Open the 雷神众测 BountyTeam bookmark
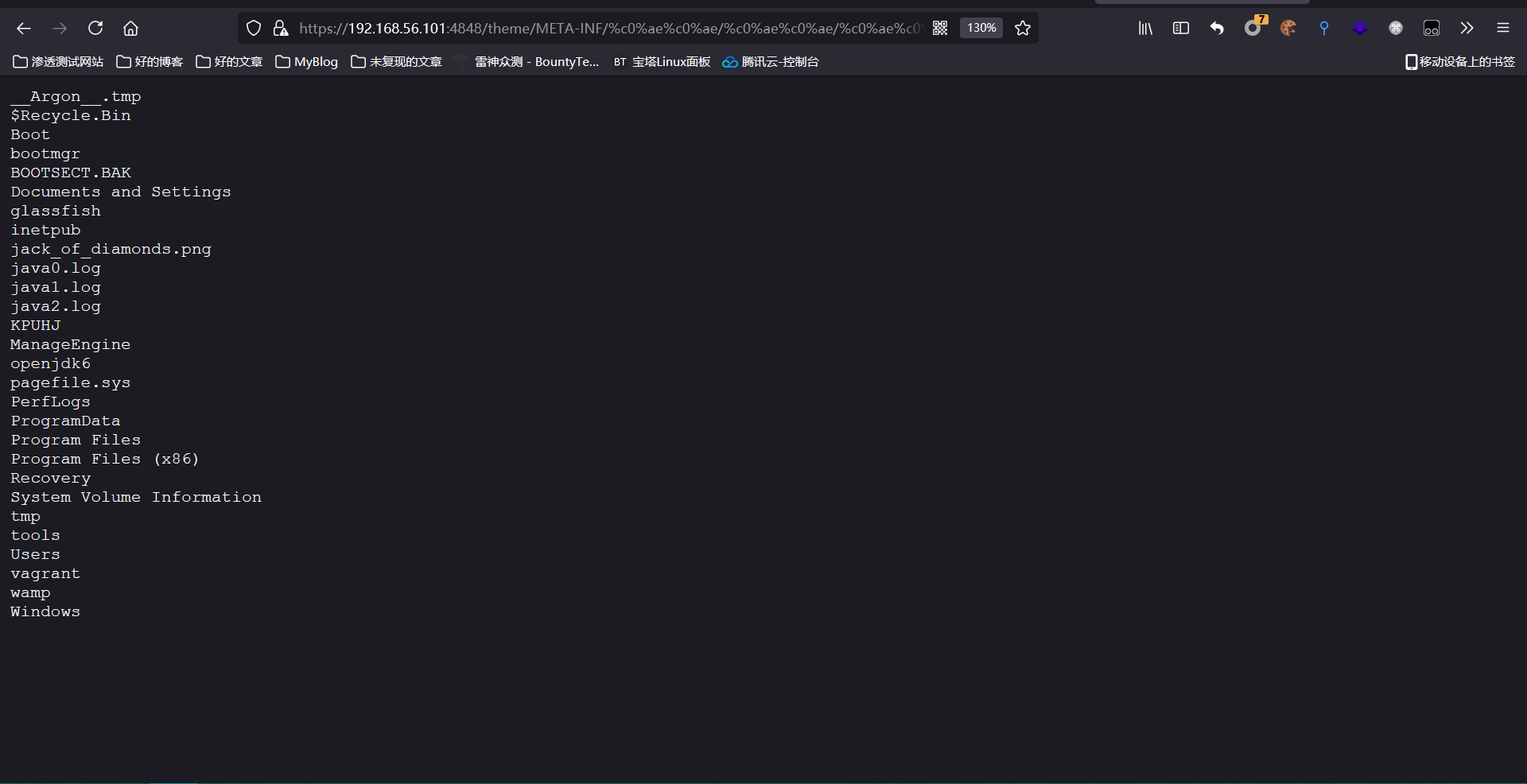 point(527,62)
